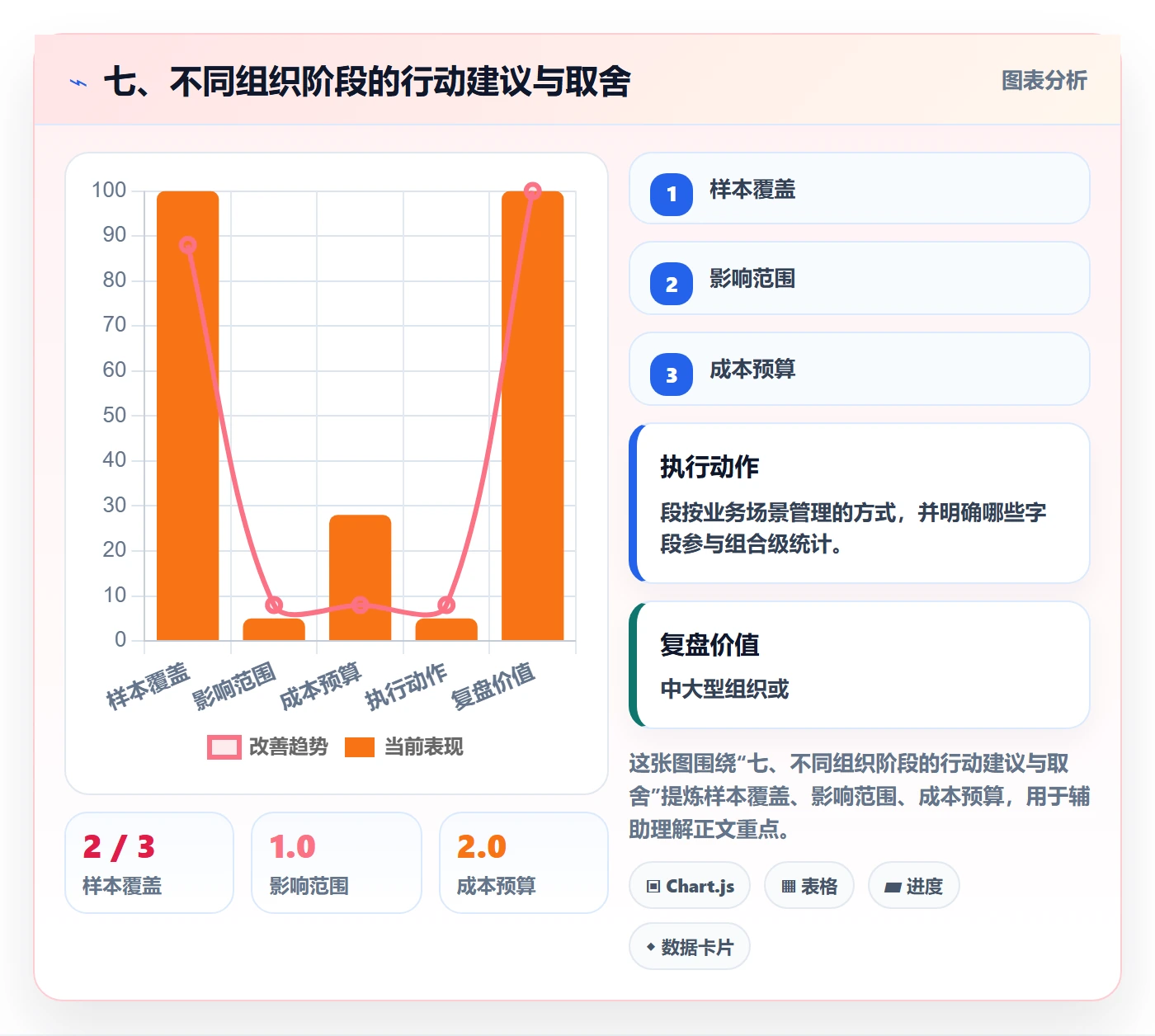Click the 执行动作 orange bar in chart
This screenshot has width=1155, height=1036.
[x=446, y=629]
